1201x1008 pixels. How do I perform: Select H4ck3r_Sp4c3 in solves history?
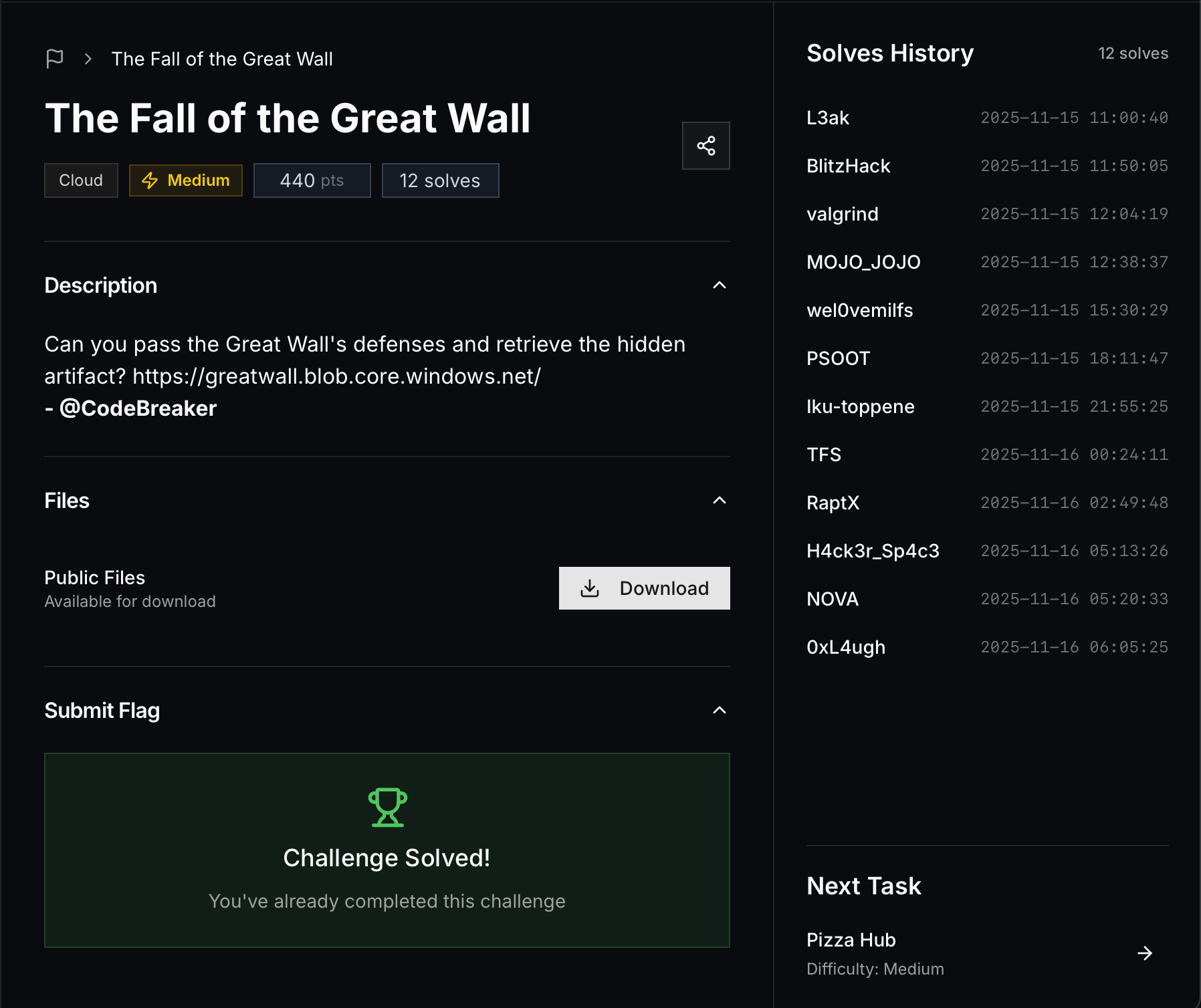pyautogui.click(x=873, y=551)
